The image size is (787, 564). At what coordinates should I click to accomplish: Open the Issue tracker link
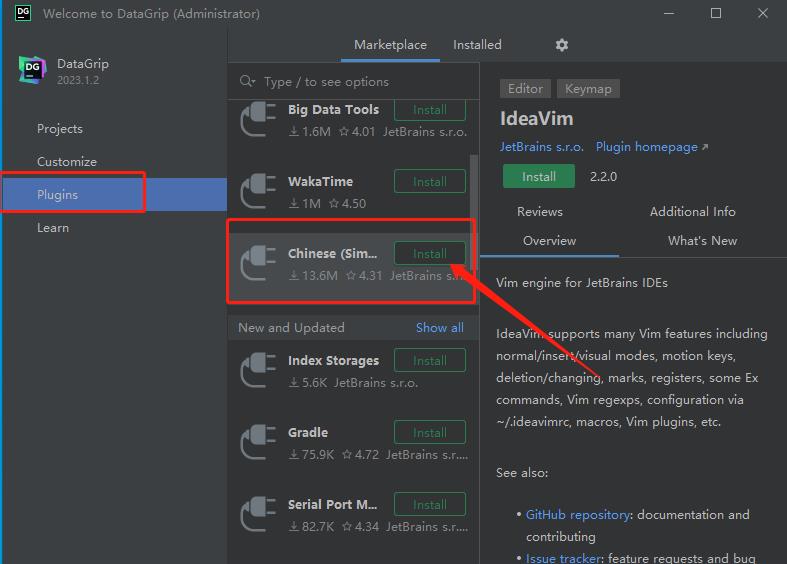[x=563, y=558]
